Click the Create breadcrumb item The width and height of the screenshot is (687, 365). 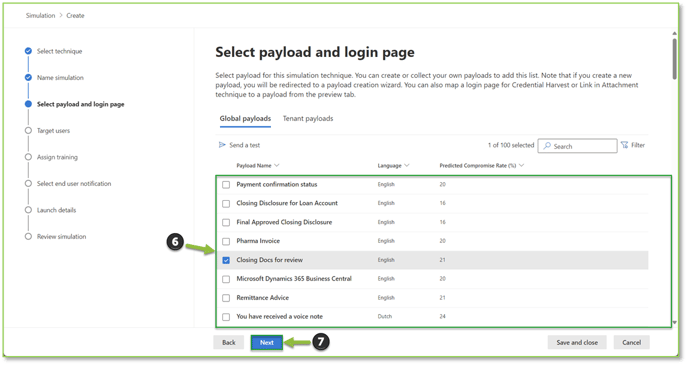(75, 15)
